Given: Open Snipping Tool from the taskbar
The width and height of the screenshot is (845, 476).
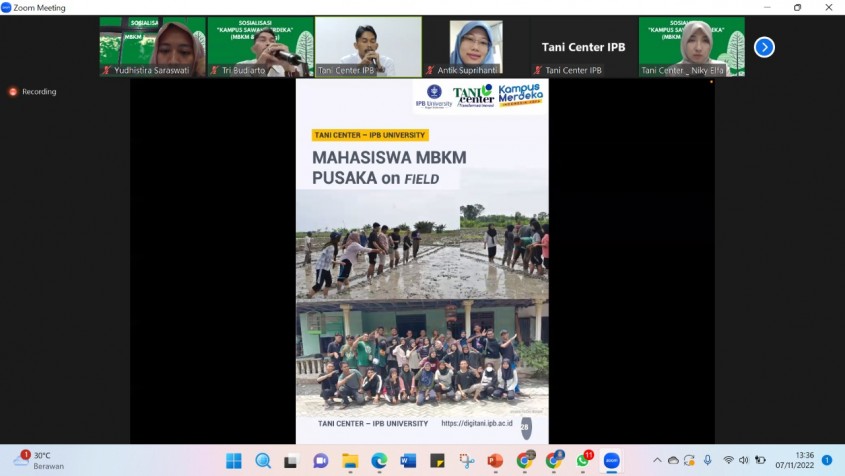Looking at the screenshot, I should click(466, 461).
